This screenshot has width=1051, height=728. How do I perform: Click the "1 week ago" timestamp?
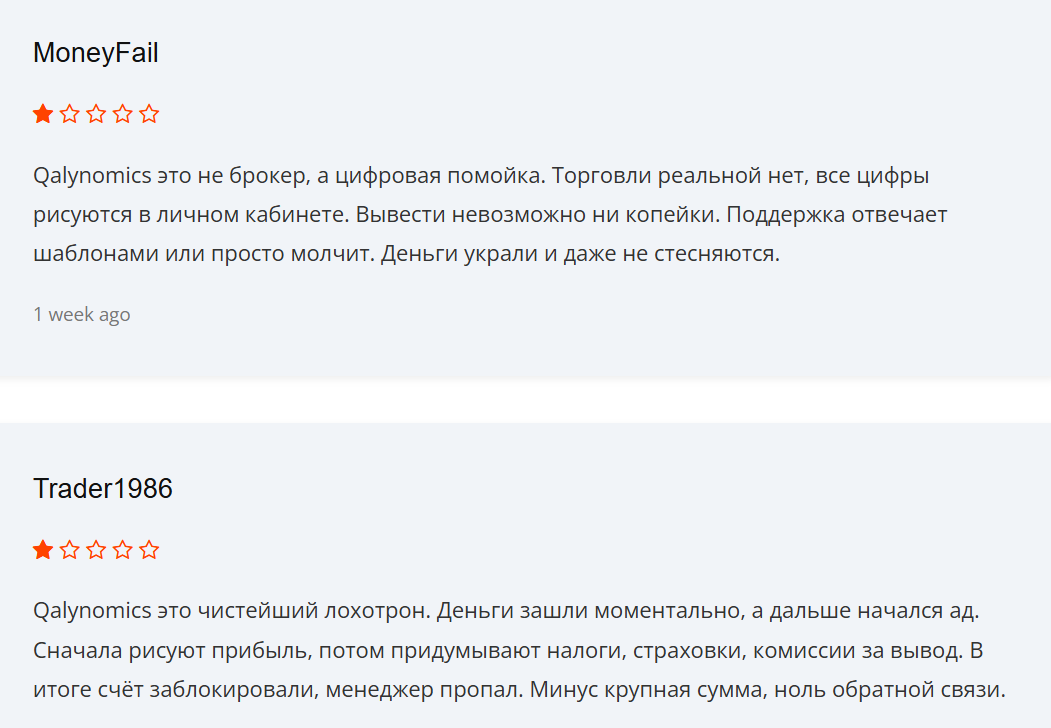point(82,315)
